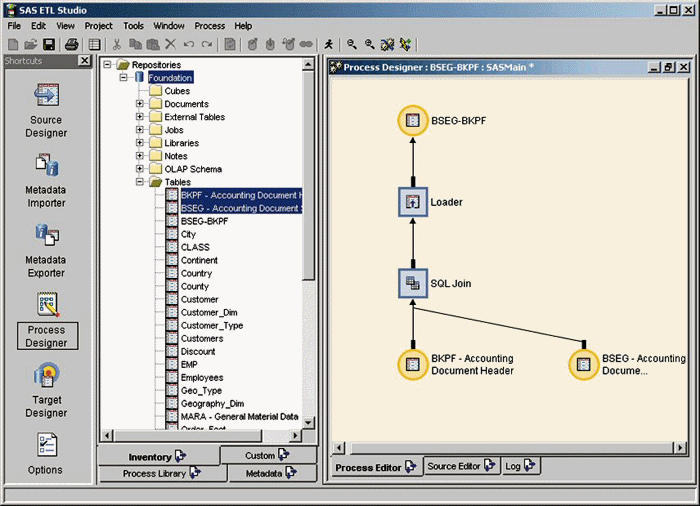Viewport: 700px width, 506px height.
Task: Select the BSEG Accounting Docume... source node
Action: [583, 364]
